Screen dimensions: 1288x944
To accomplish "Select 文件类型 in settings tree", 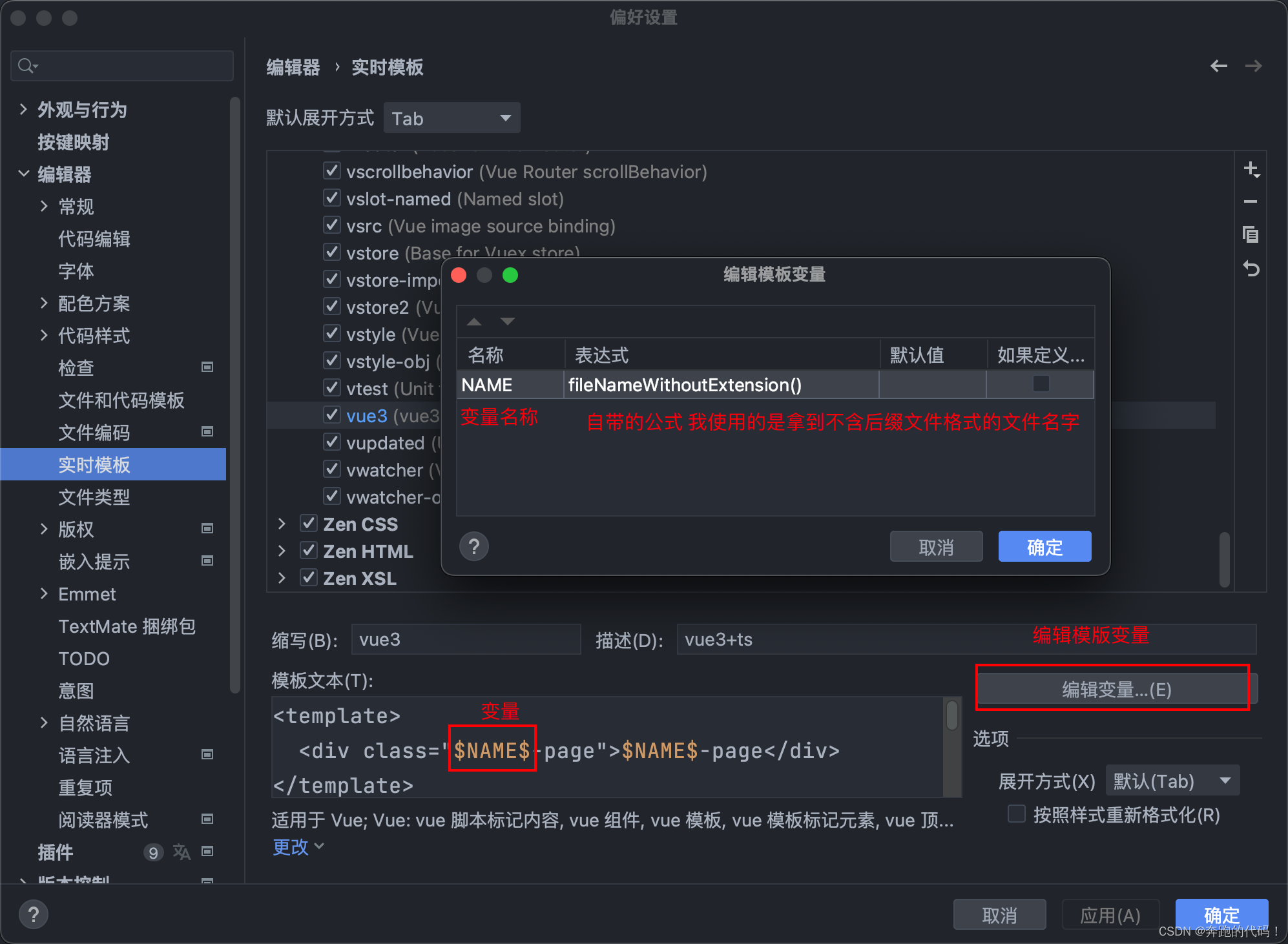I will (x=94, y=497).
